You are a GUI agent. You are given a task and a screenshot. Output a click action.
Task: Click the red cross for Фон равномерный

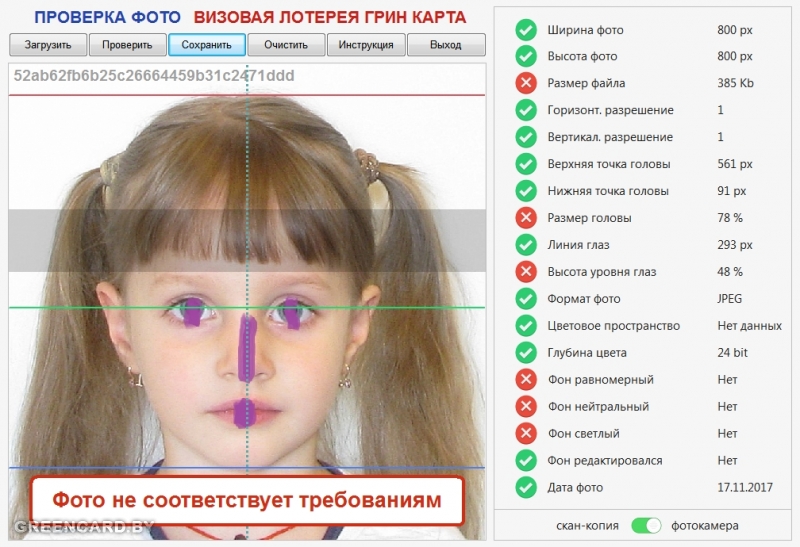[526, 380]
